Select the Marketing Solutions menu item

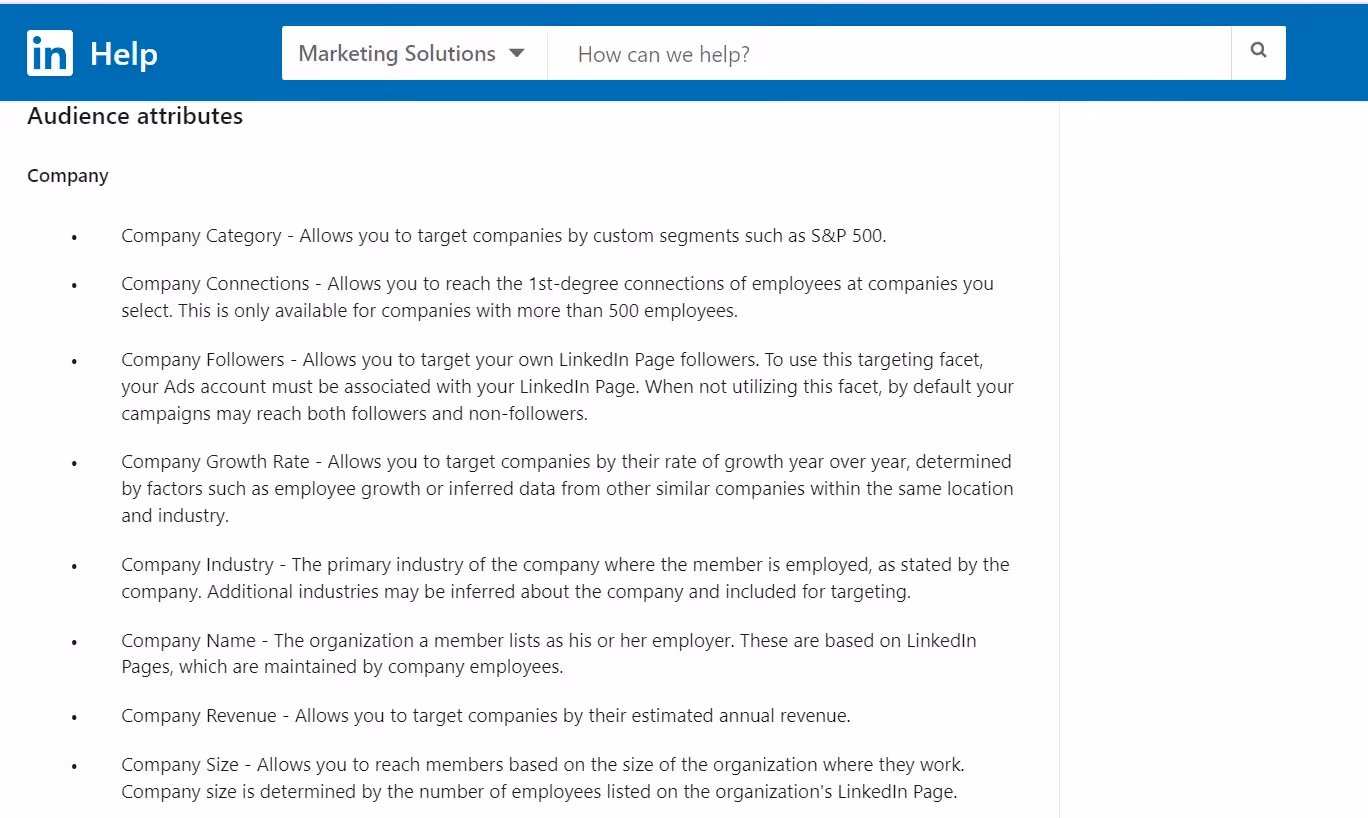click(x=397, y=53)
